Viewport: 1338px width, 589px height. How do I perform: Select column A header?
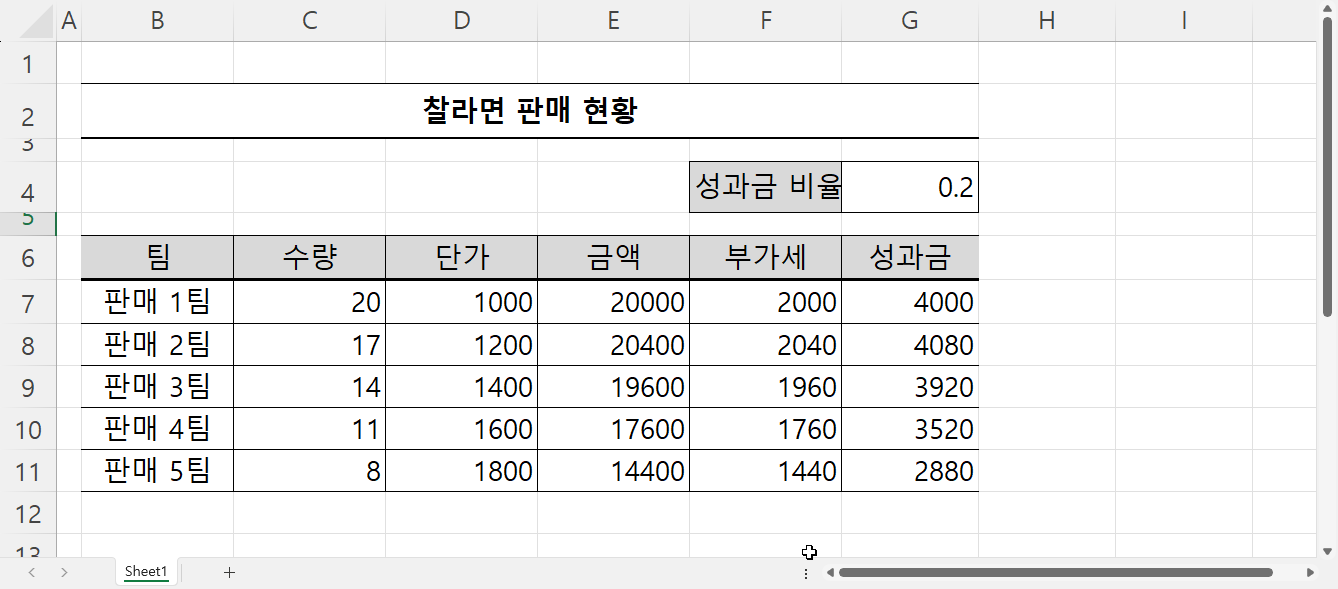click(69, 21)
